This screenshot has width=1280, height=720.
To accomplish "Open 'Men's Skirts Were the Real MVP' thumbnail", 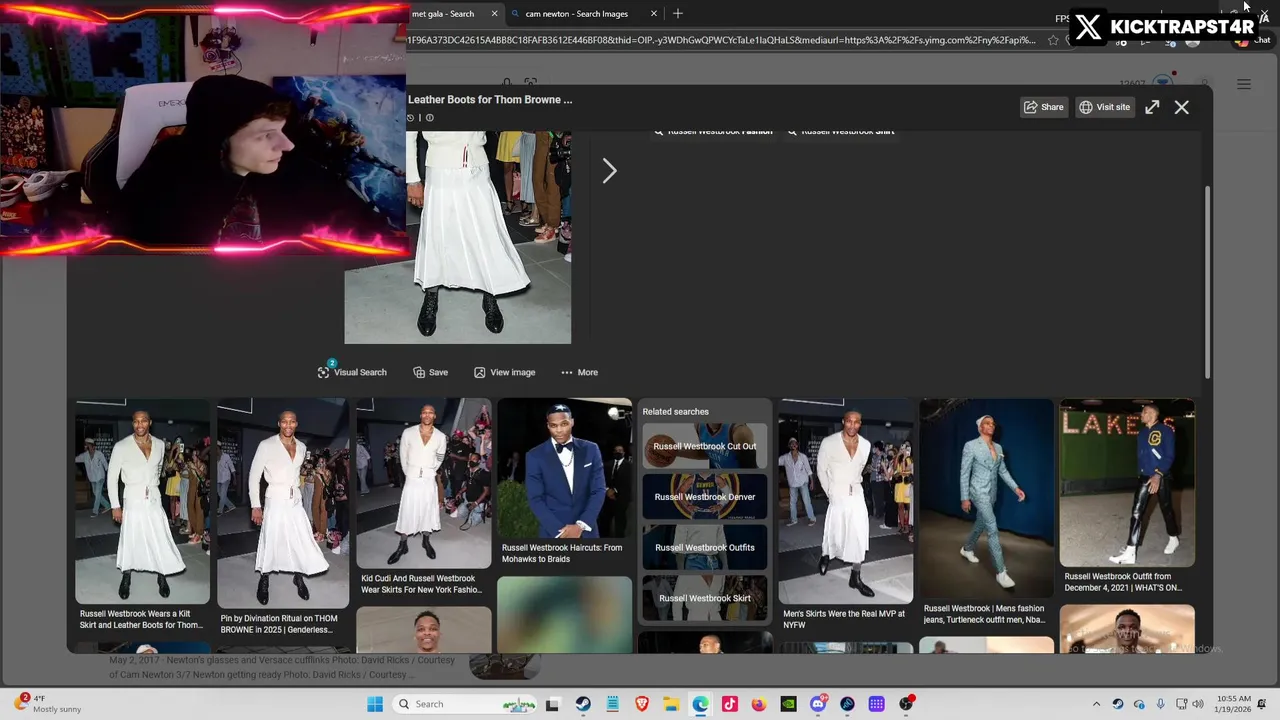I will point(846,501).
